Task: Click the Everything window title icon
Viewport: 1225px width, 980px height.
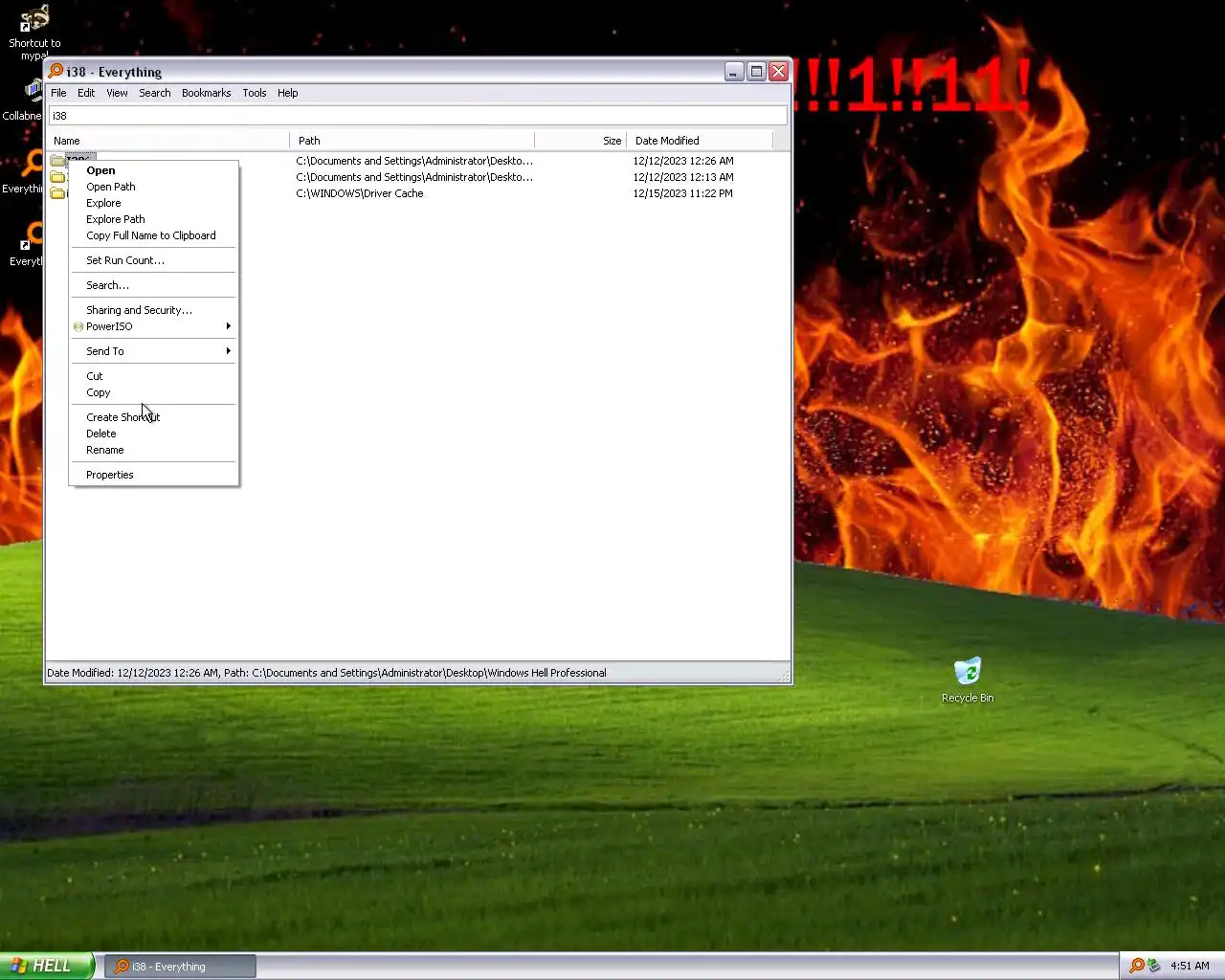Action: (x=56, y=71)
